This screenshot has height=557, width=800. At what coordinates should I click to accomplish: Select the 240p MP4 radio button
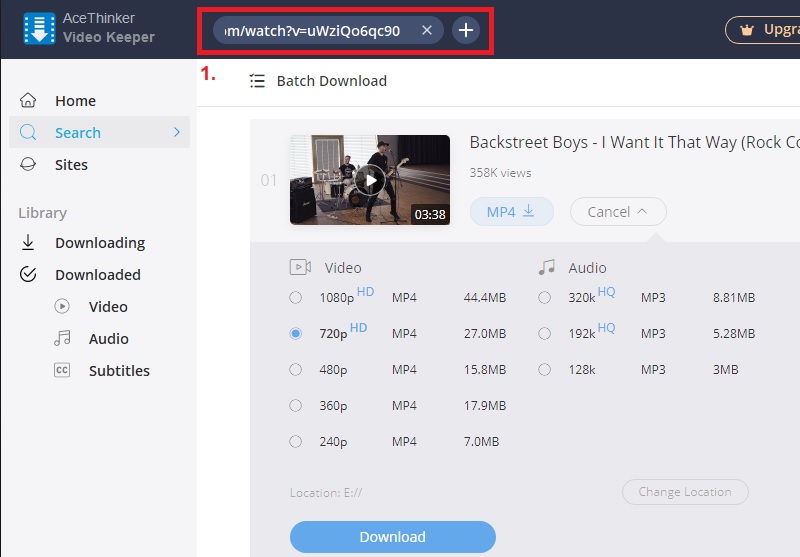[x=295, y=441]
